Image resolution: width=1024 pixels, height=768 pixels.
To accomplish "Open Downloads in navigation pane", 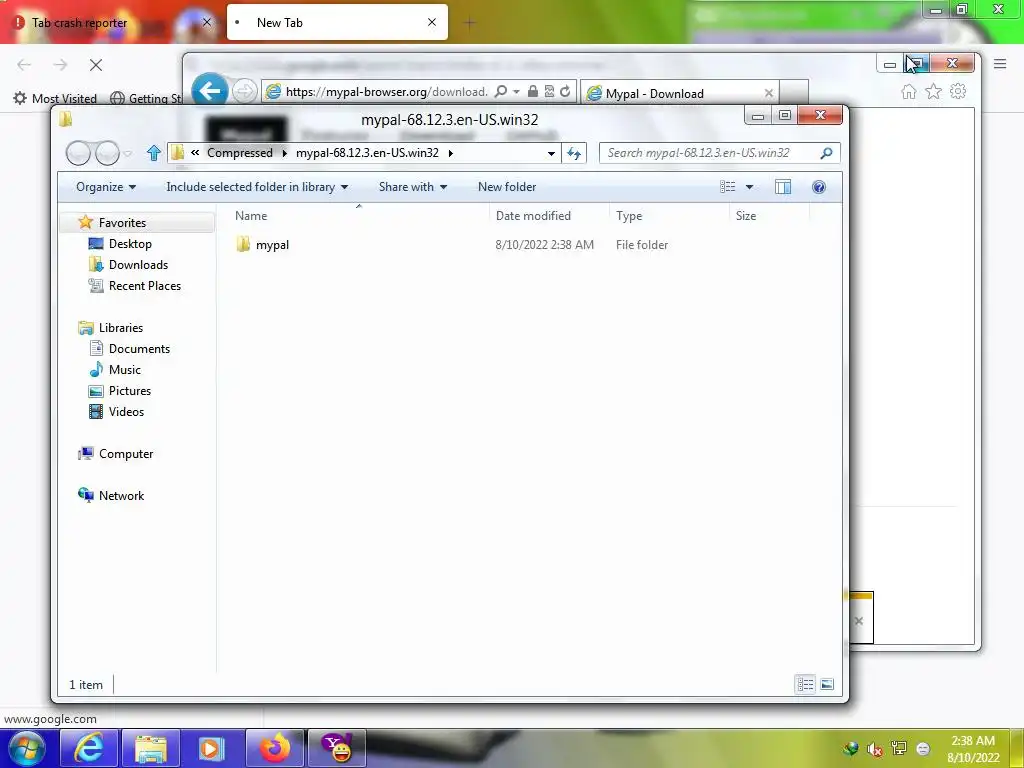I will [x=138, y=264].
